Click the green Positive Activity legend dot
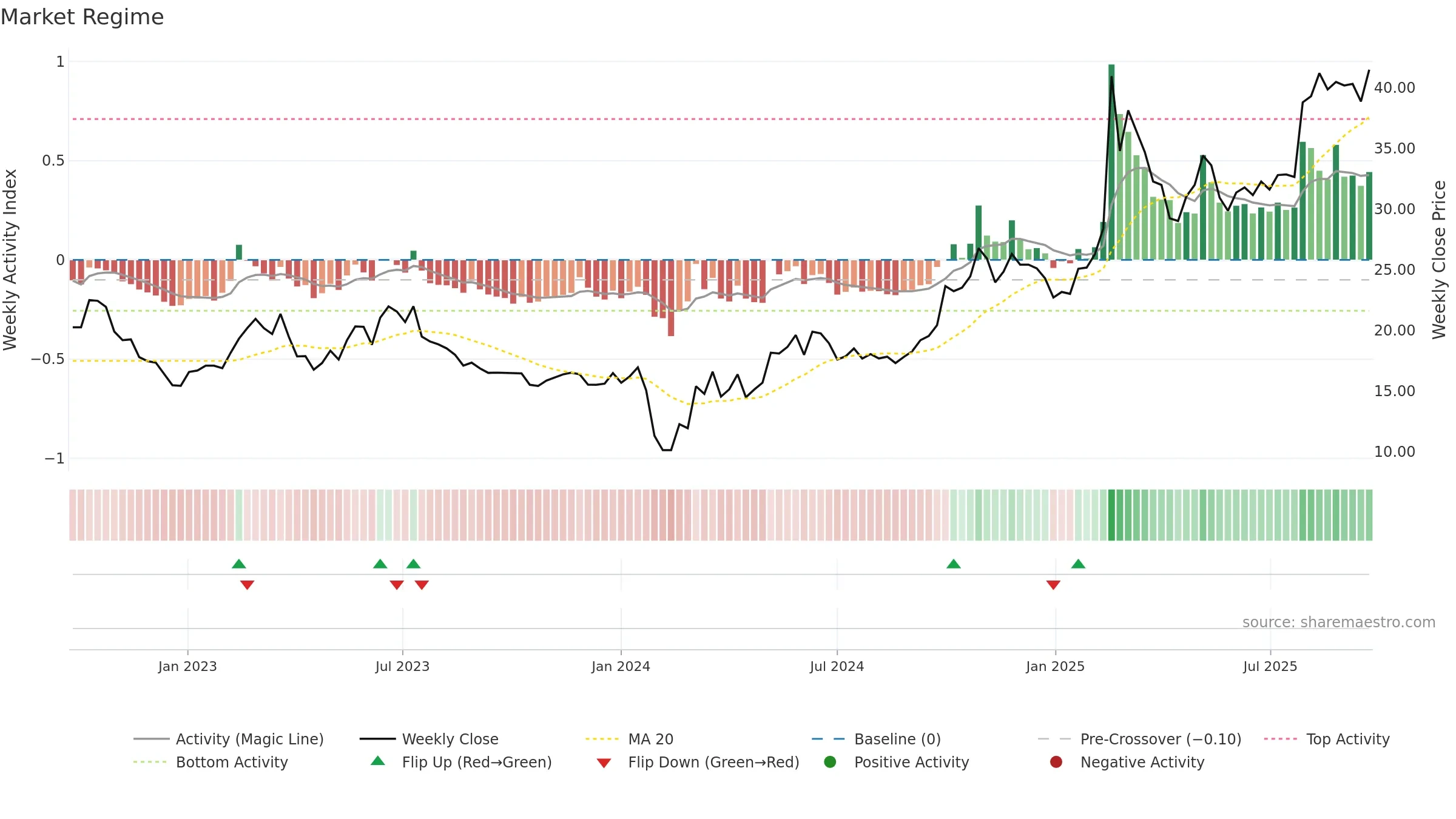Image resolution: width=1456 pixels, height=819 pixels. [x=830, y=761]
